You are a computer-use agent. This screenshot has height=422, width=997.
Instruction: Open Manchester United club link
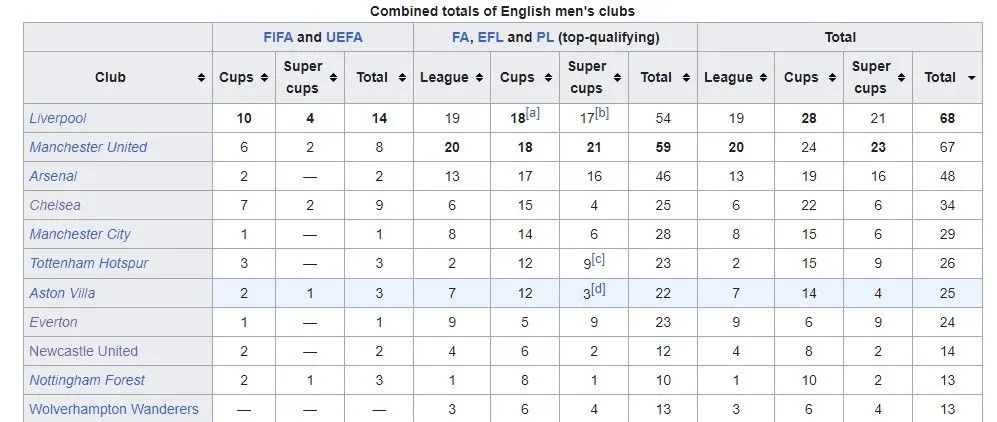(x=88, y=147)
